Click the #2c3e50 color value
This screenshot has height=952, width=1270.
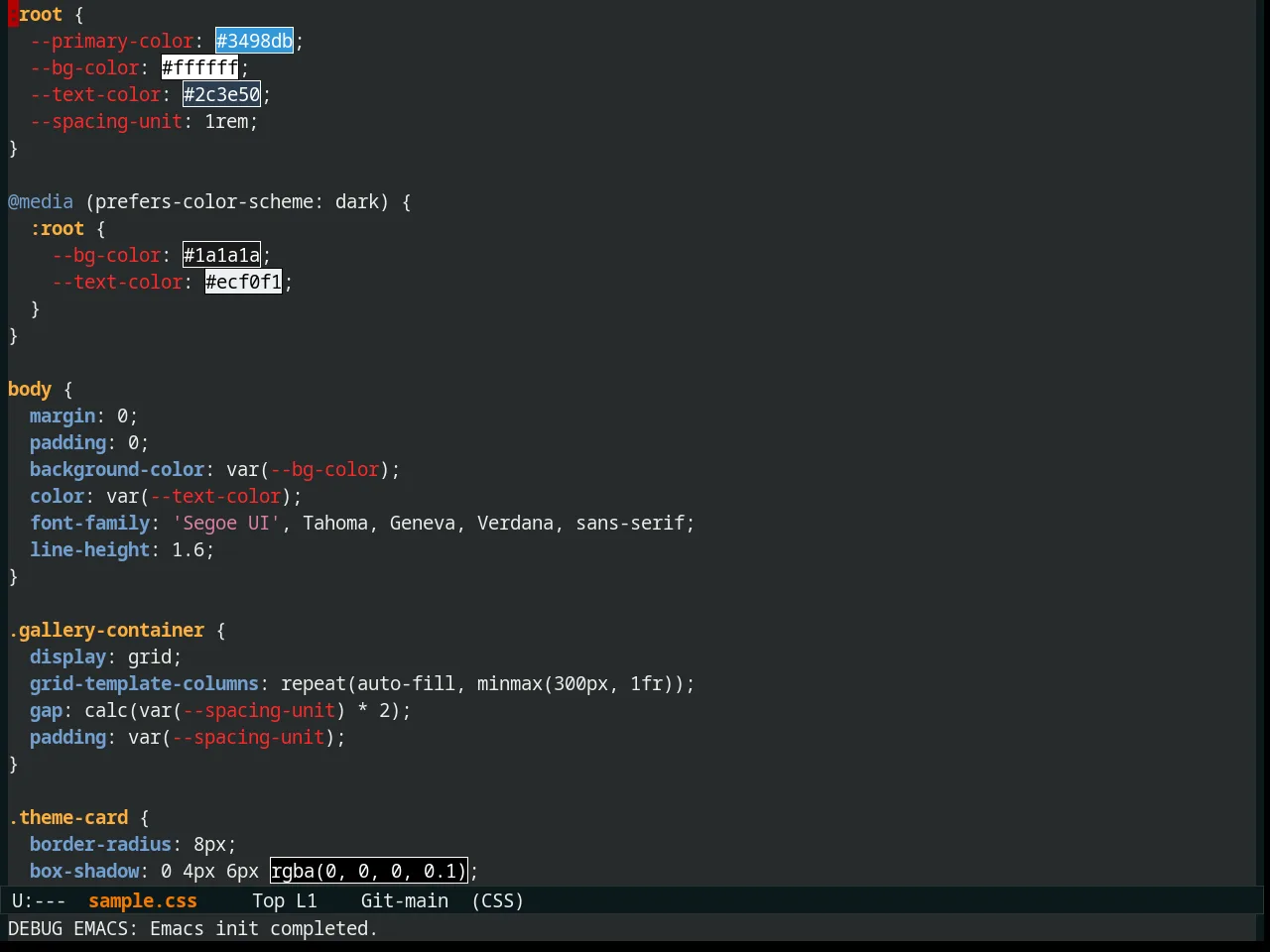pyautogui.click(x=221, y=94)
